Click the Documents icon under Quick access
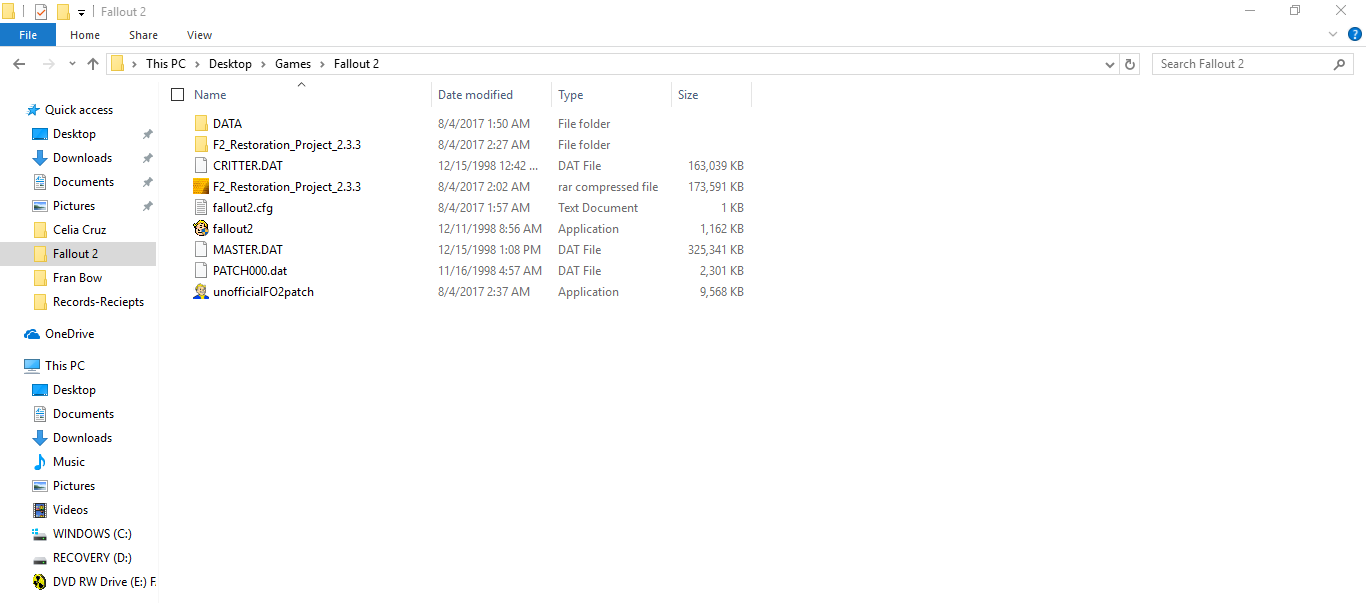The image size is (1366, 603). point(40,182)
